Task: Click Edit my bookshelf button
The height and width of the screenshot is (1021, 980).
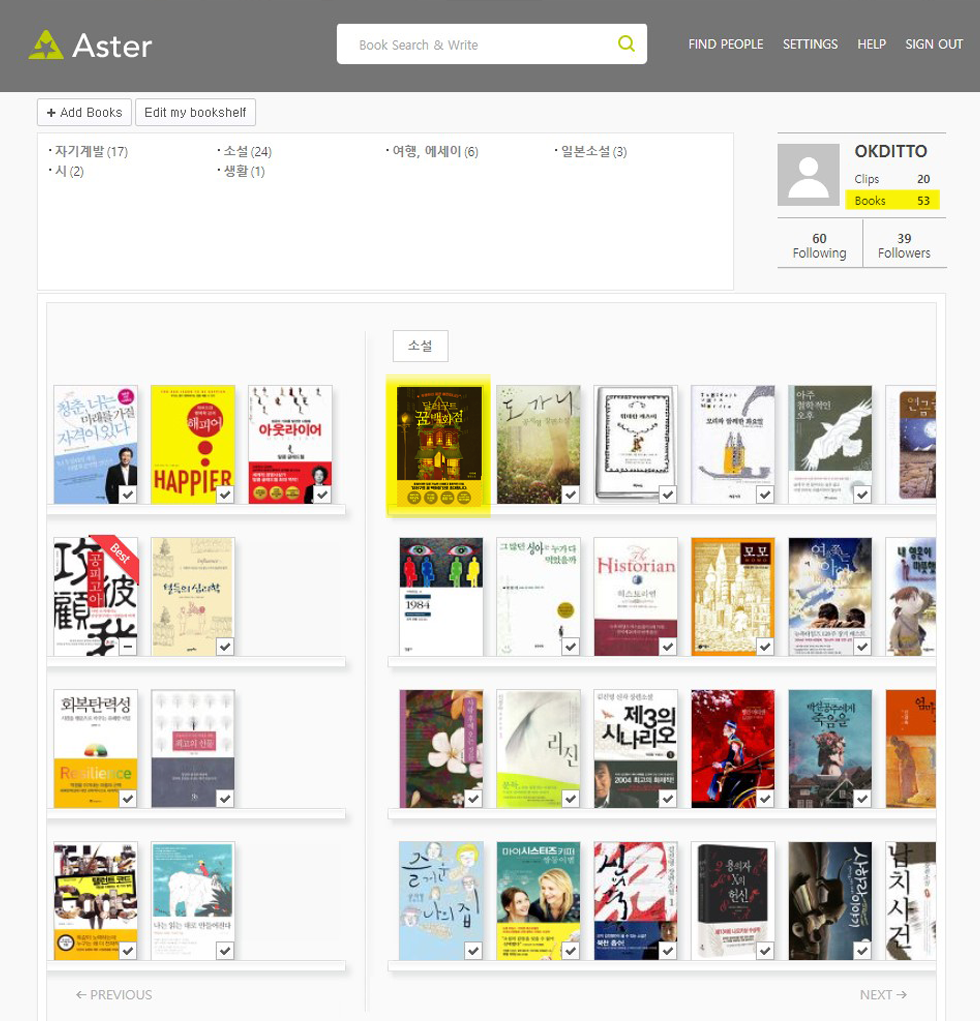Action: 195,112
